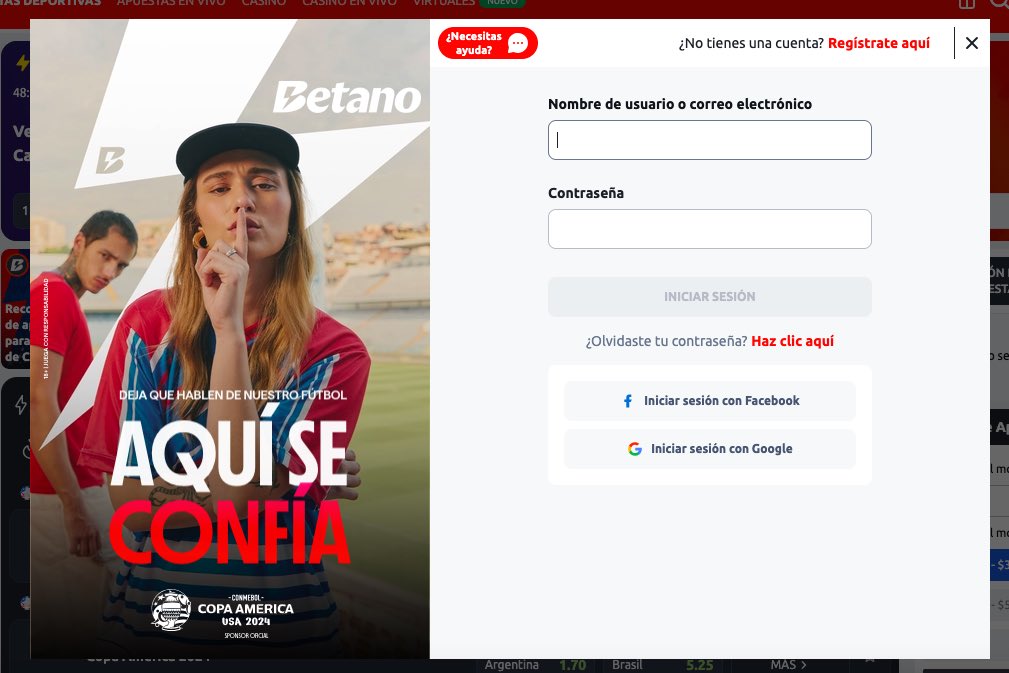Image resolution: width=1009 pixels, height=673 pixels.
Task: Click the INICIAR SESIÓN button
Action: point(710,297)
